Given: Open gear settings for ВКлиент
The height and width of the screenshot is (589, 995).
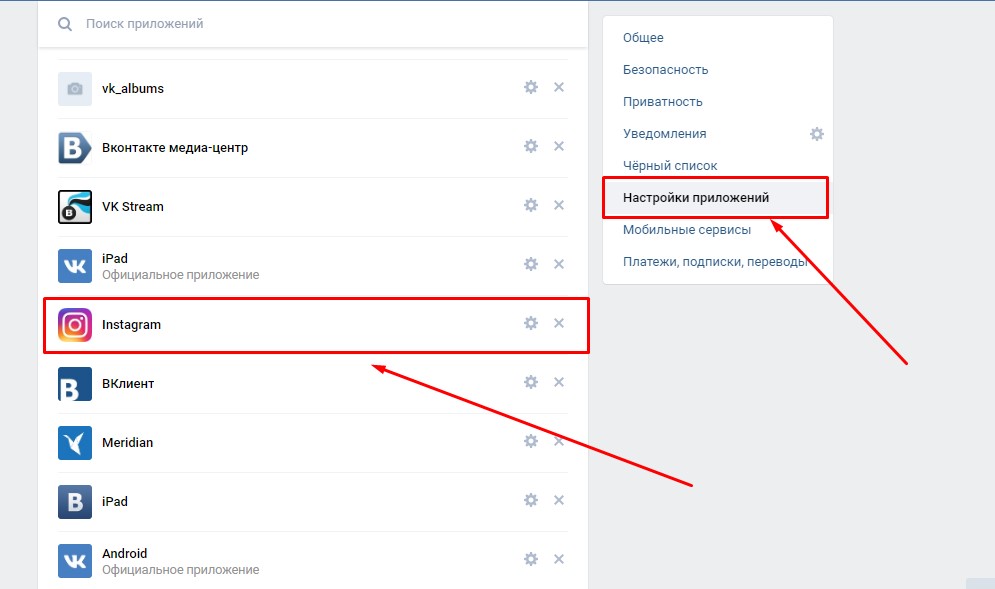Looking at the screenshot, I should tap(530, 382).
